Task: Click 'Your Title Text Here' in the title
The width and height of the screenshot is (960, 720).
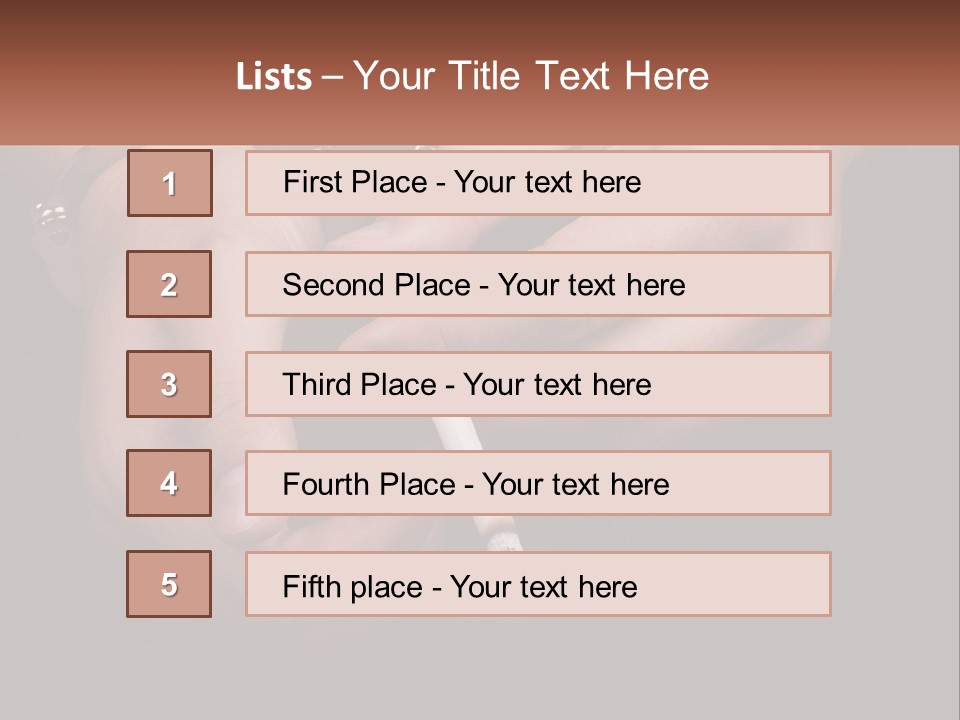Action: [x=531, y=76]
